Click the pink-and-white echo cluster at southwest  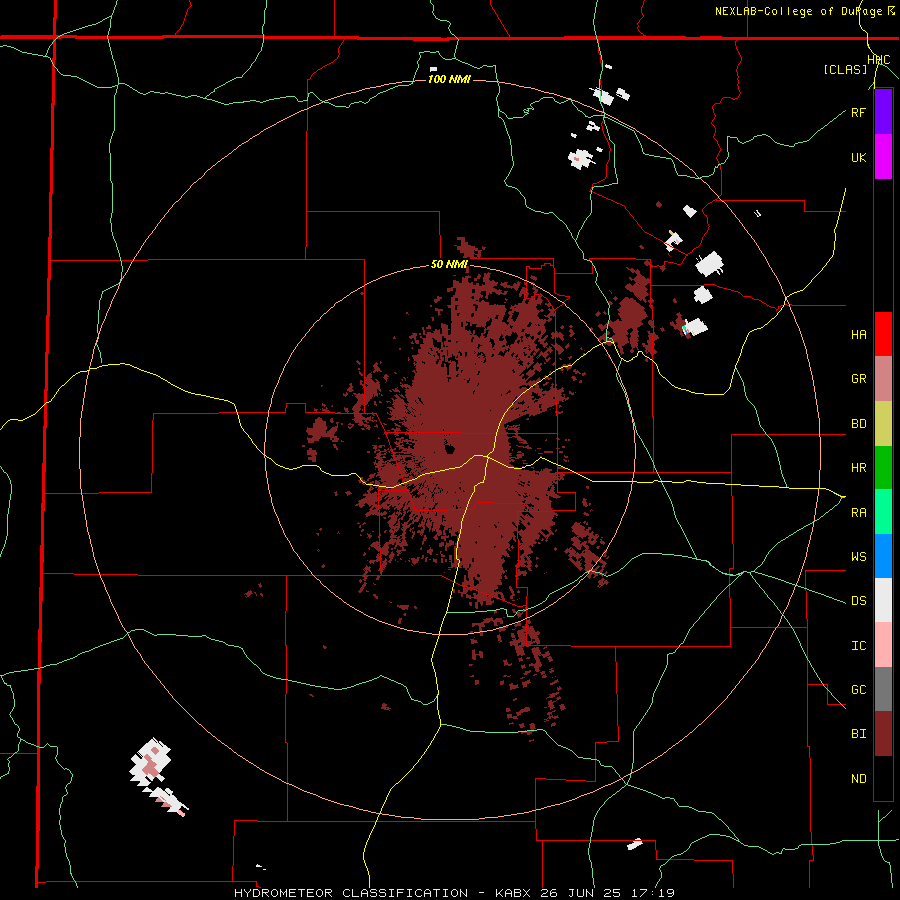click(157, 776)
